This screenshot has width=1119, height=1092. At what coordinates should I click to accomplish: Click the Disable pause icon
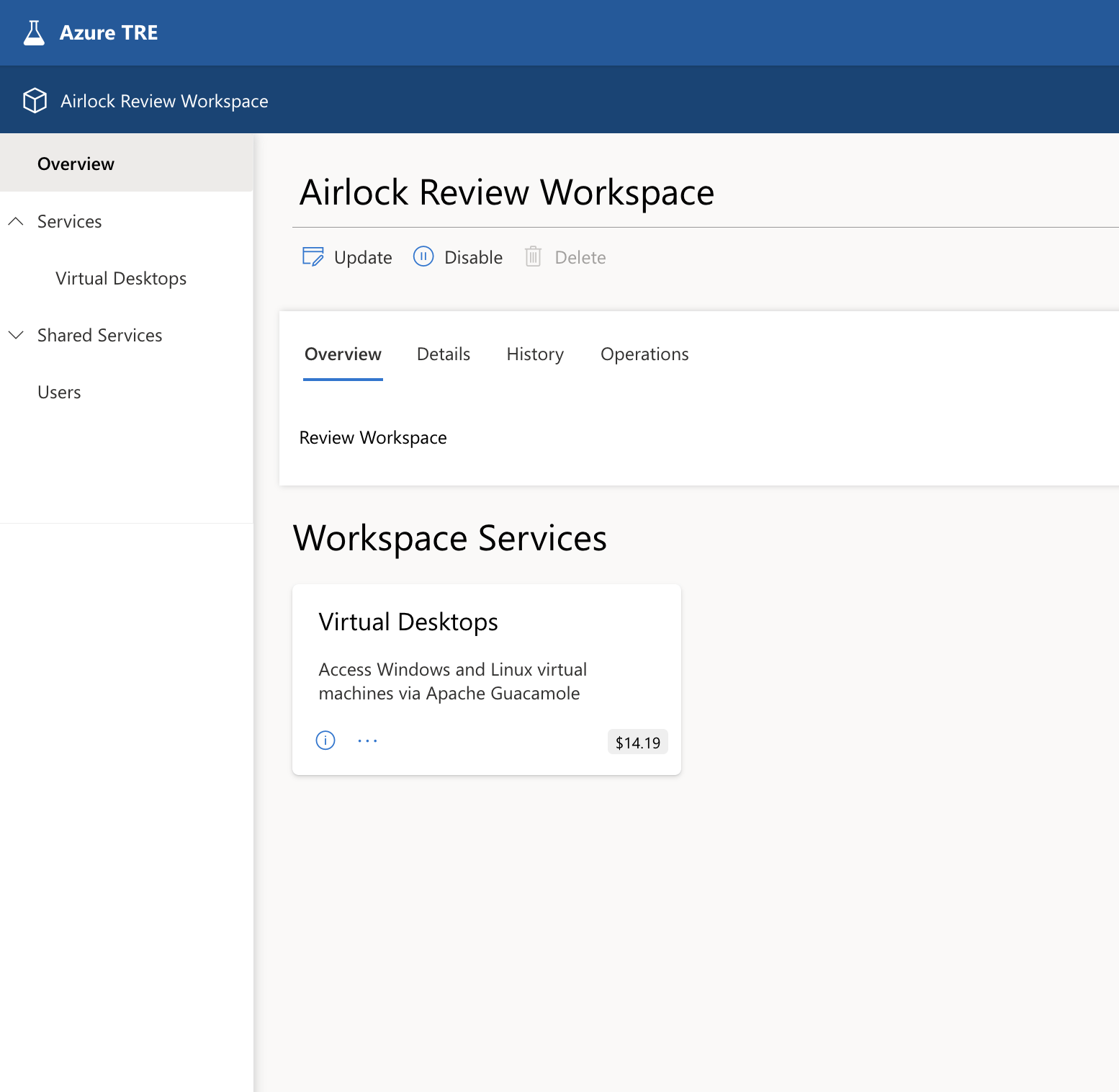[x=423, y=256]
